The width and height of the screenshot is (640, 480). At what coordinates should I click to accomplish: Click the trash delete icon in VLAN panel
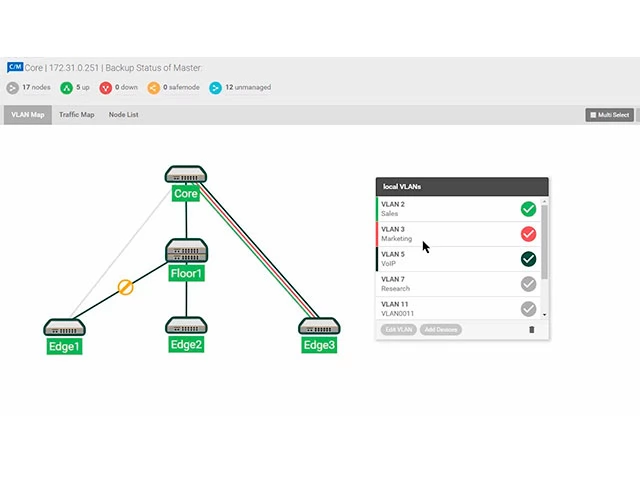(x=531, y=329)
